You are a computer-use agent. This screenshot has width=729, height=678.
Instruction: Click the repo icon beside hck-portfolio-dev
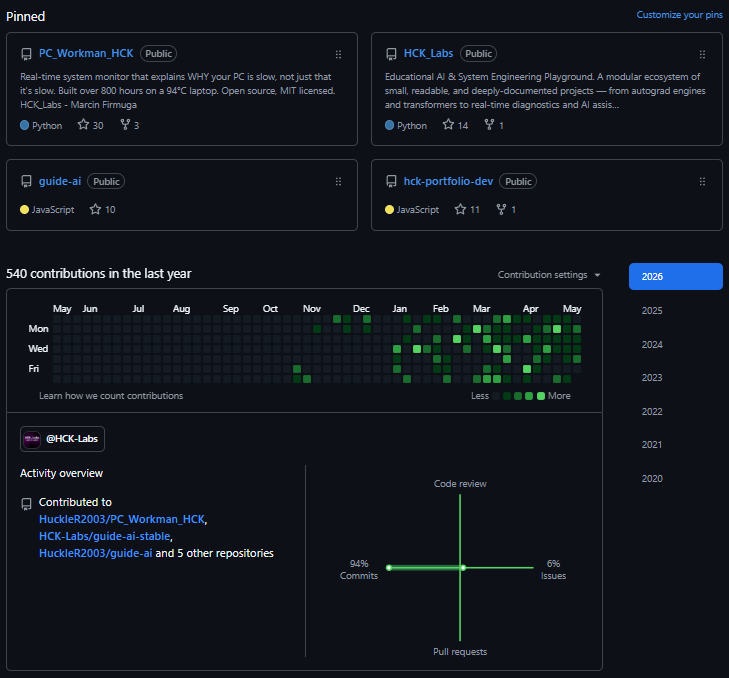click(x=391, y=181)
